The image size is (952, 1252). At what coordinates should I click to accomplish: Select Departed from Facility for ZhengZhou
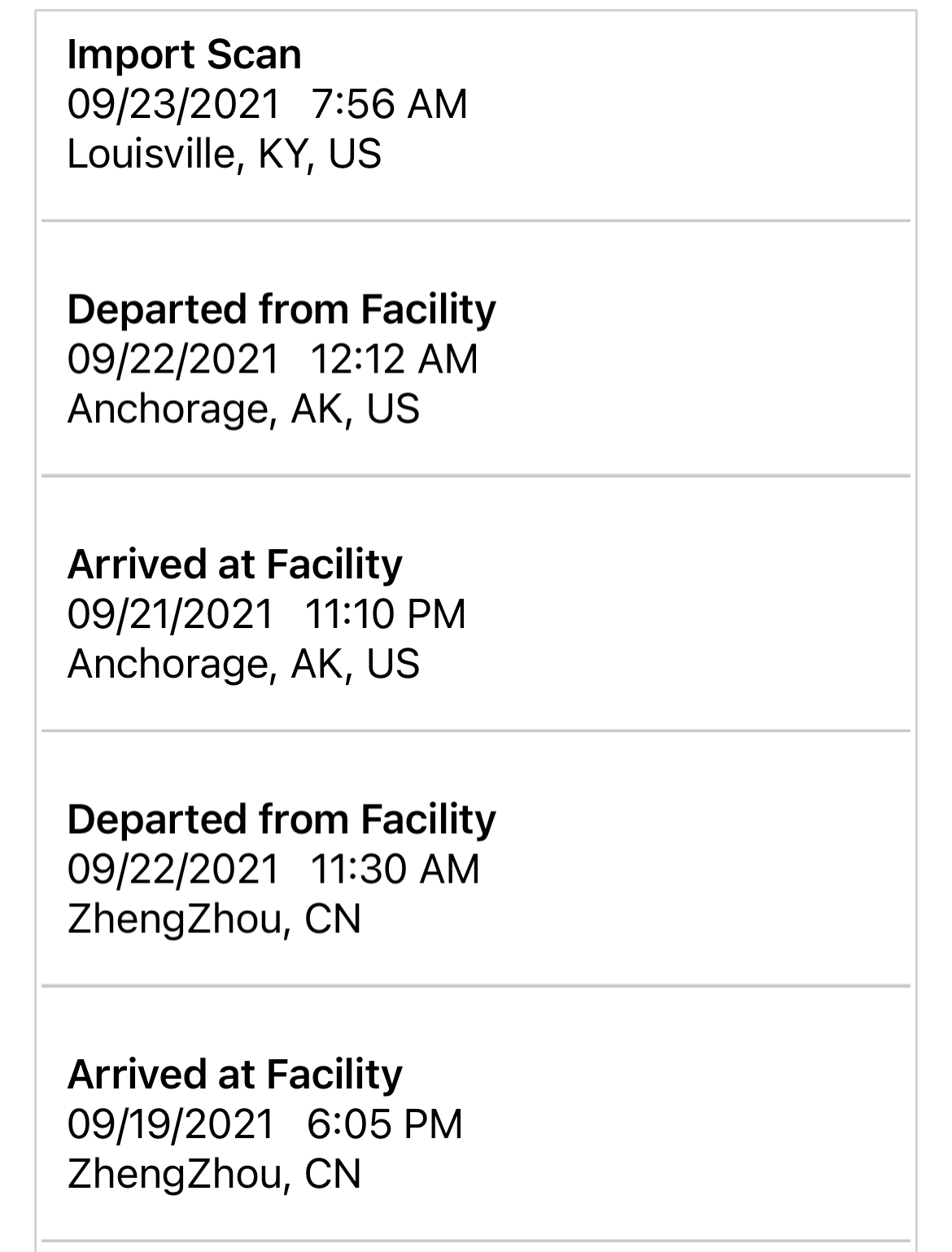pyautogui.click(x=282, y=819)
